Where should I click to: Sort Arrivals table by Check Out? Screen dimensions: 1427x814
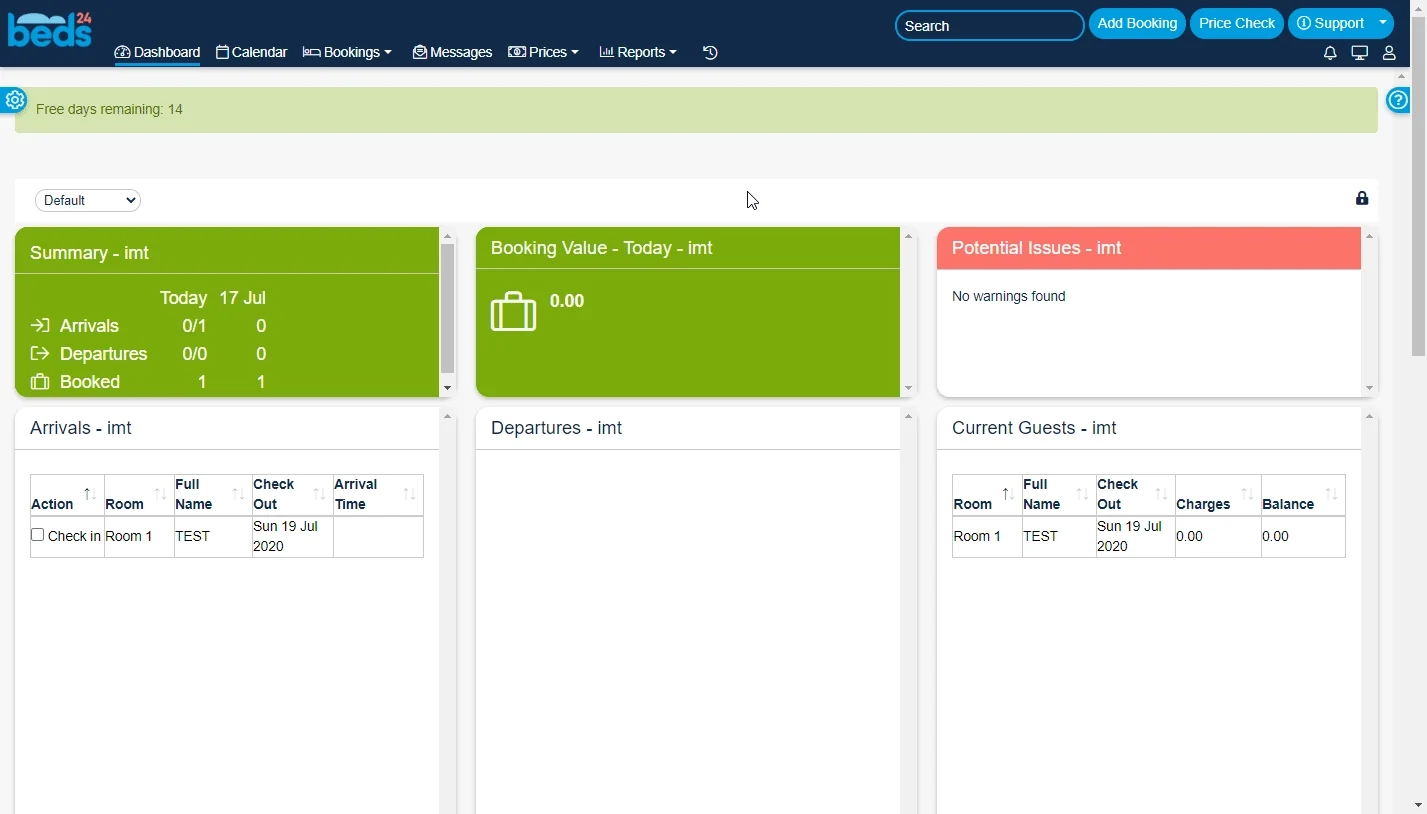coord(292,495)
